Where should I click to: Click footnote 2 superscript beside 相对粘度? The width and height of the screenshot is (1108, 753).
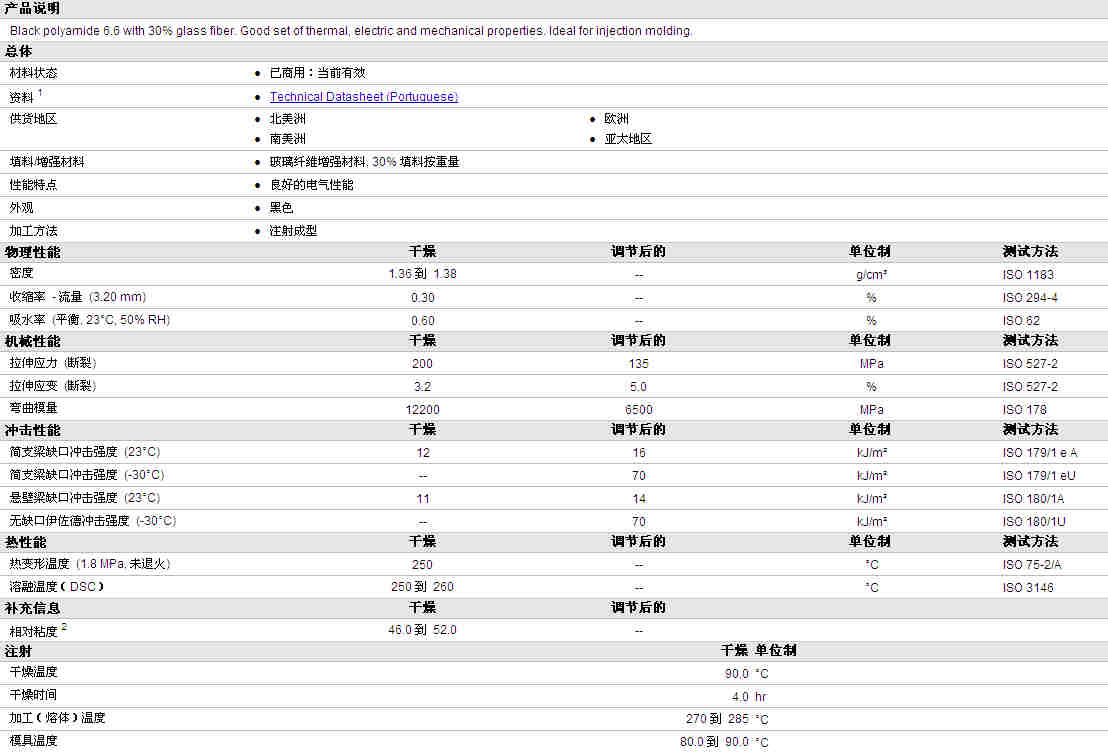click(x=64, y=626)
